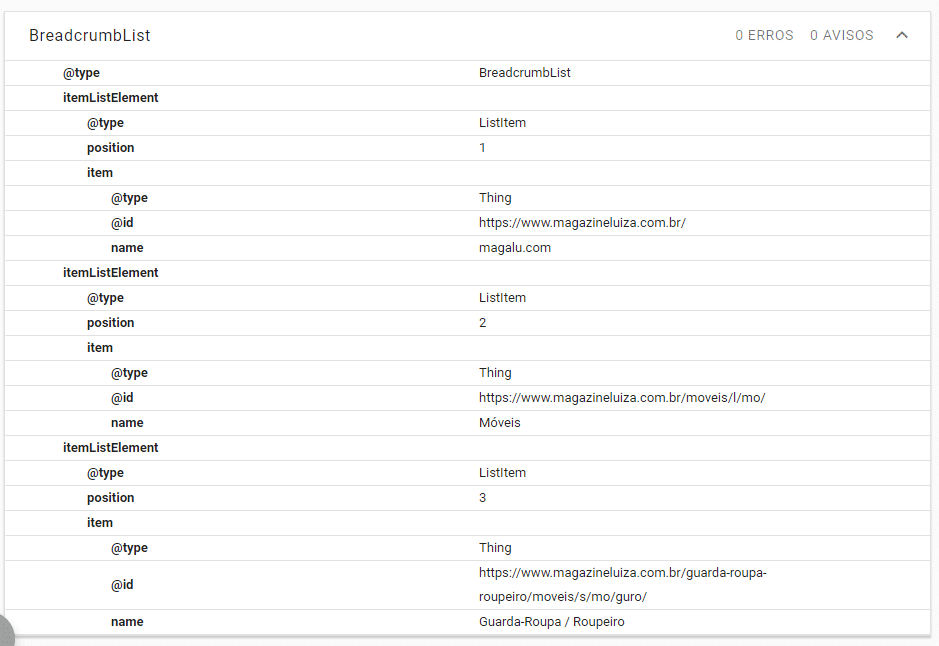Open the magazineluiza.com.br homepage URL
The width and height of the screenshot is (939, 646).
click(582, 223)
